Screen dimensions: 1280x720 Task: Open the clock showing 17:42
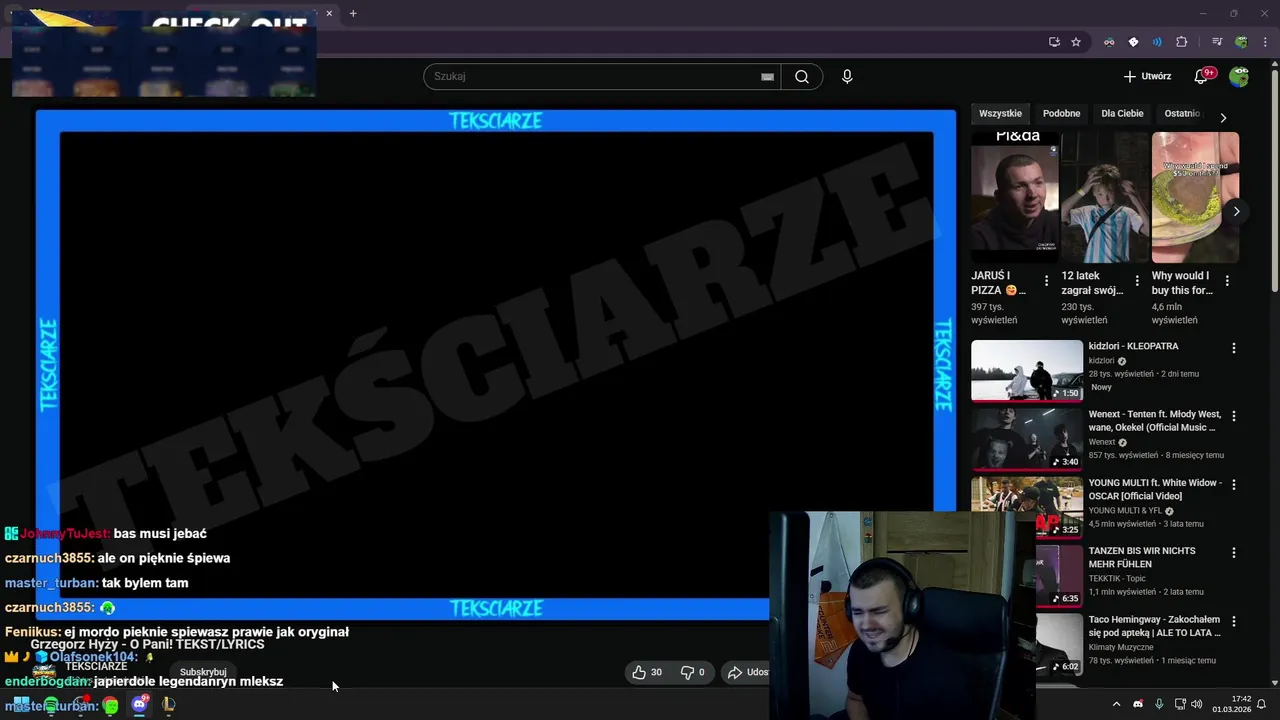click(1232, 705)
